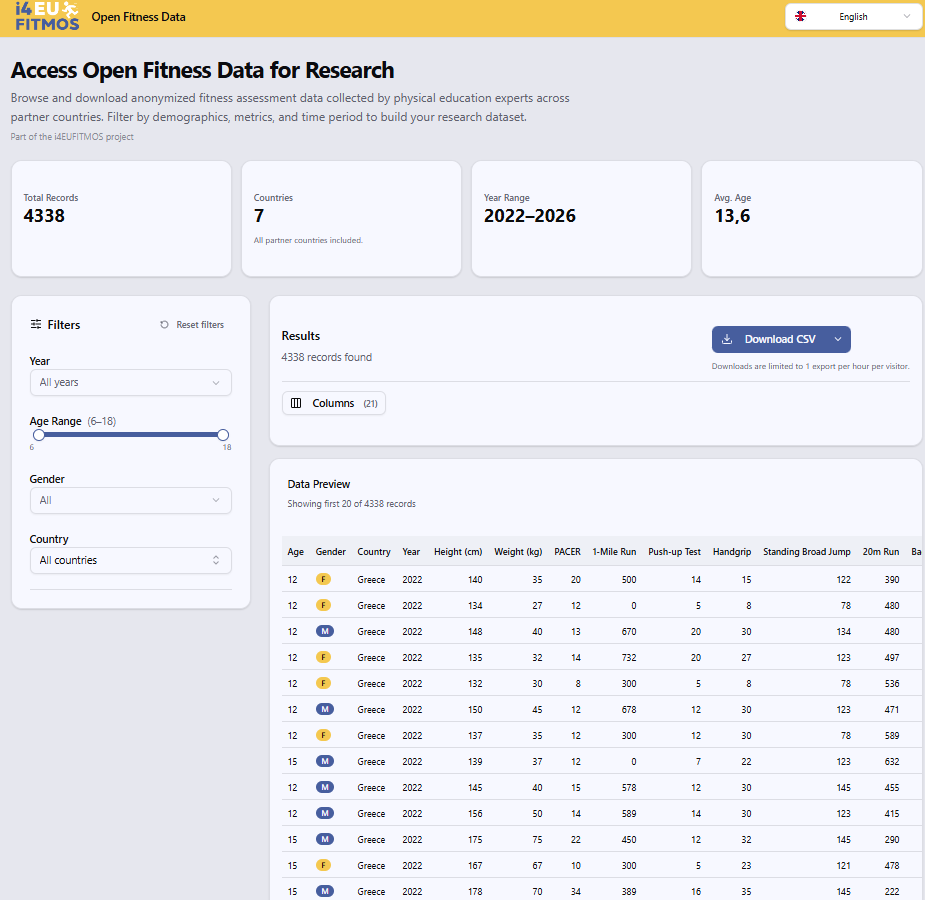
Task: Click the M gender badge in height 156 row
Action: pyautogui.click(x=325, y=813)
